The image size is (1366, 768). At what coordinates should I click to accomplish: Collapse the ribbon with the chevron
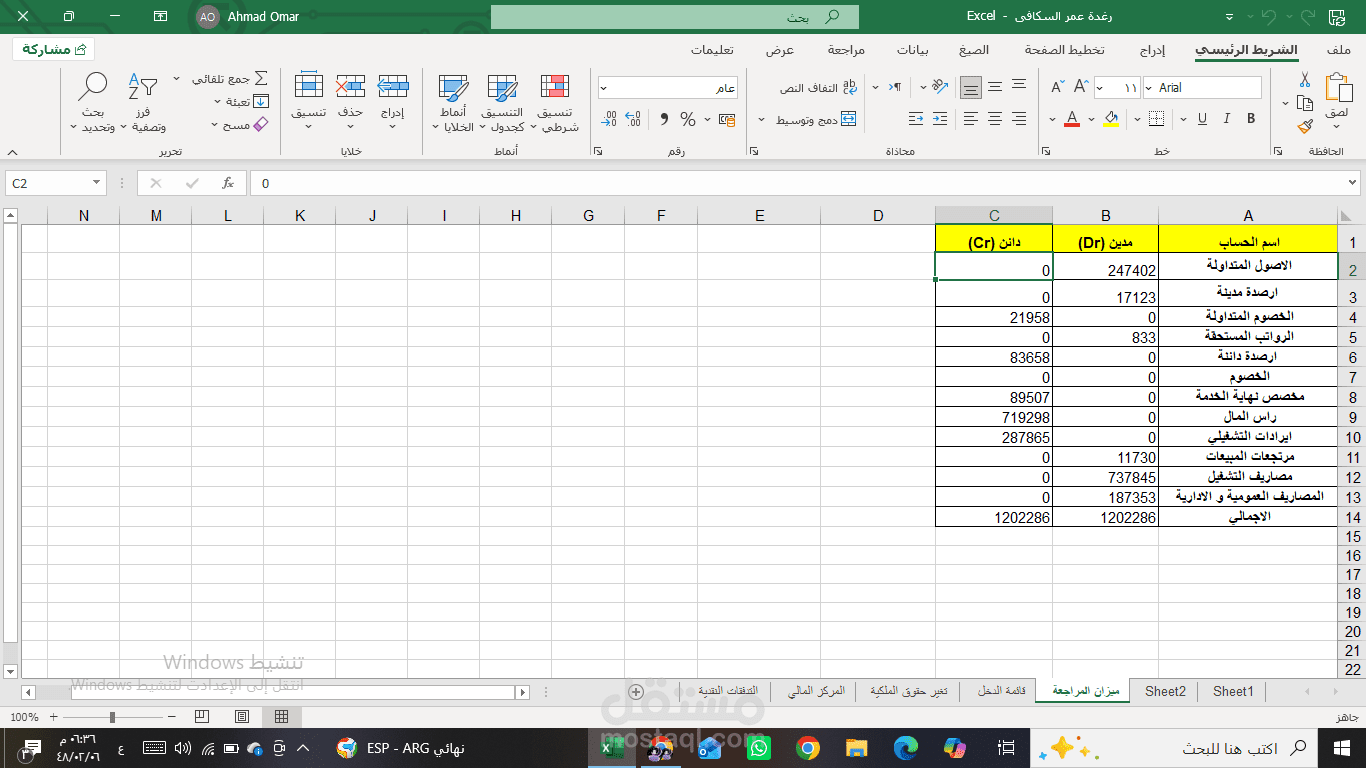pyautogui.click(x=12, y=152)
